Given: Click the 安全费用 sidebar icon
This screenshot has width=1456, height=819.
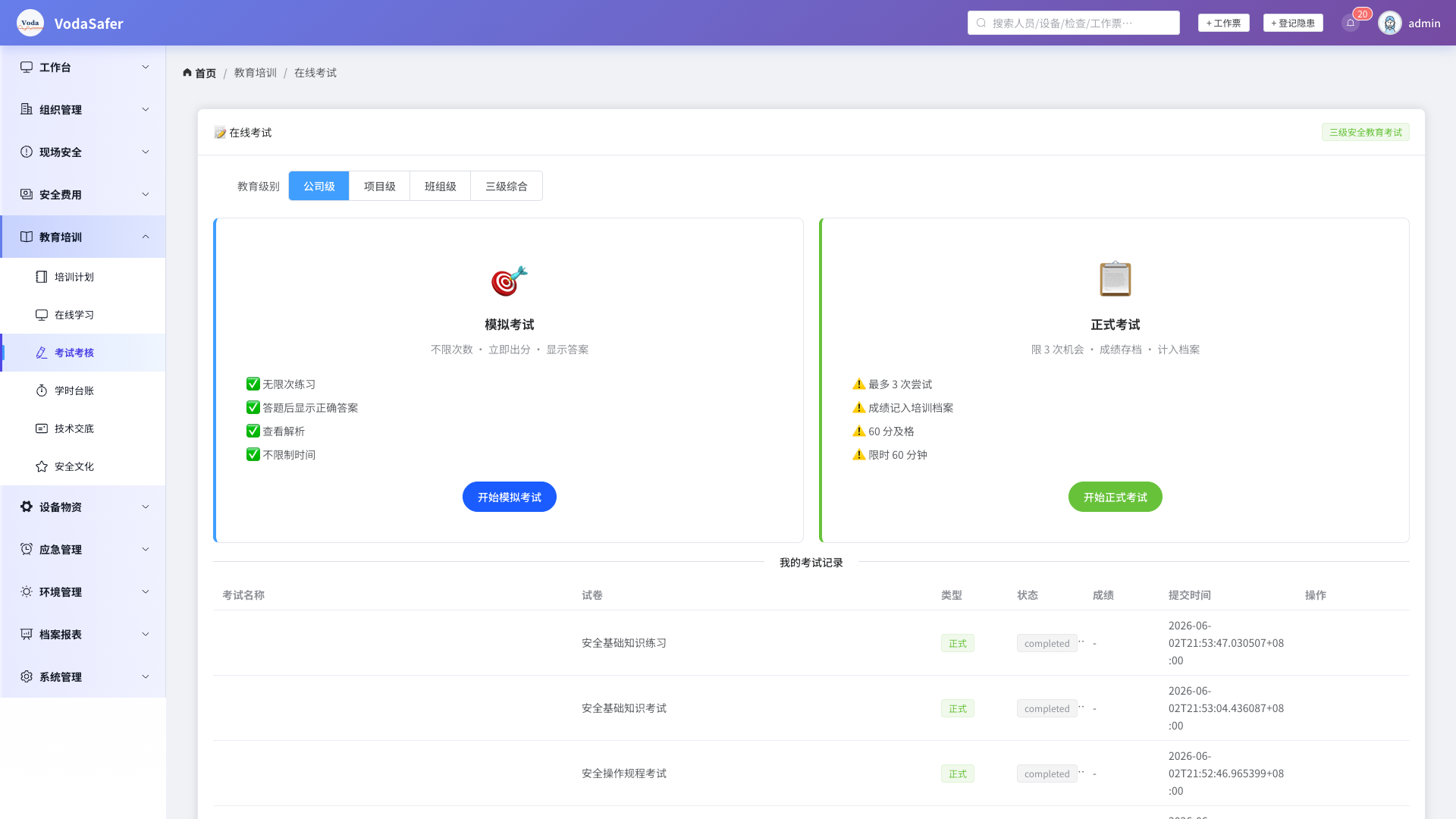Looking at the screenshot, I should tap(27, 194).
